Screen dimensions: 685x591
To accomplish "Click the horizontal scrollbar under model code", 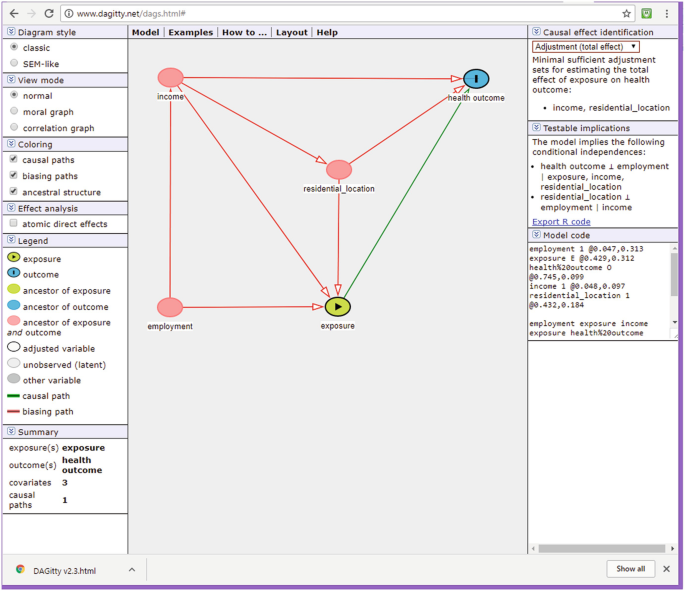I will point(600,548).
